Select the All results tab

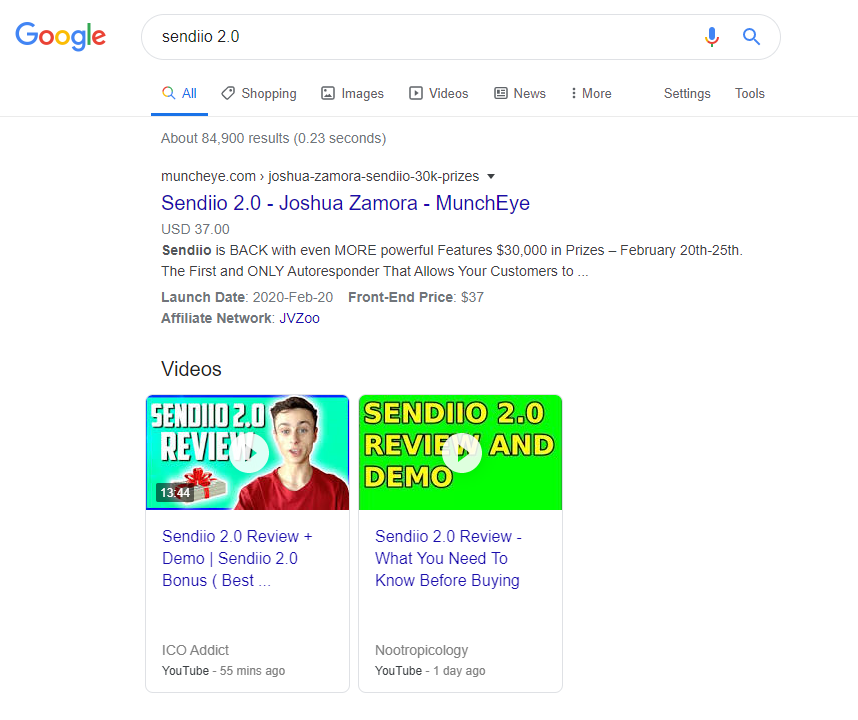(x=179, y=93)
